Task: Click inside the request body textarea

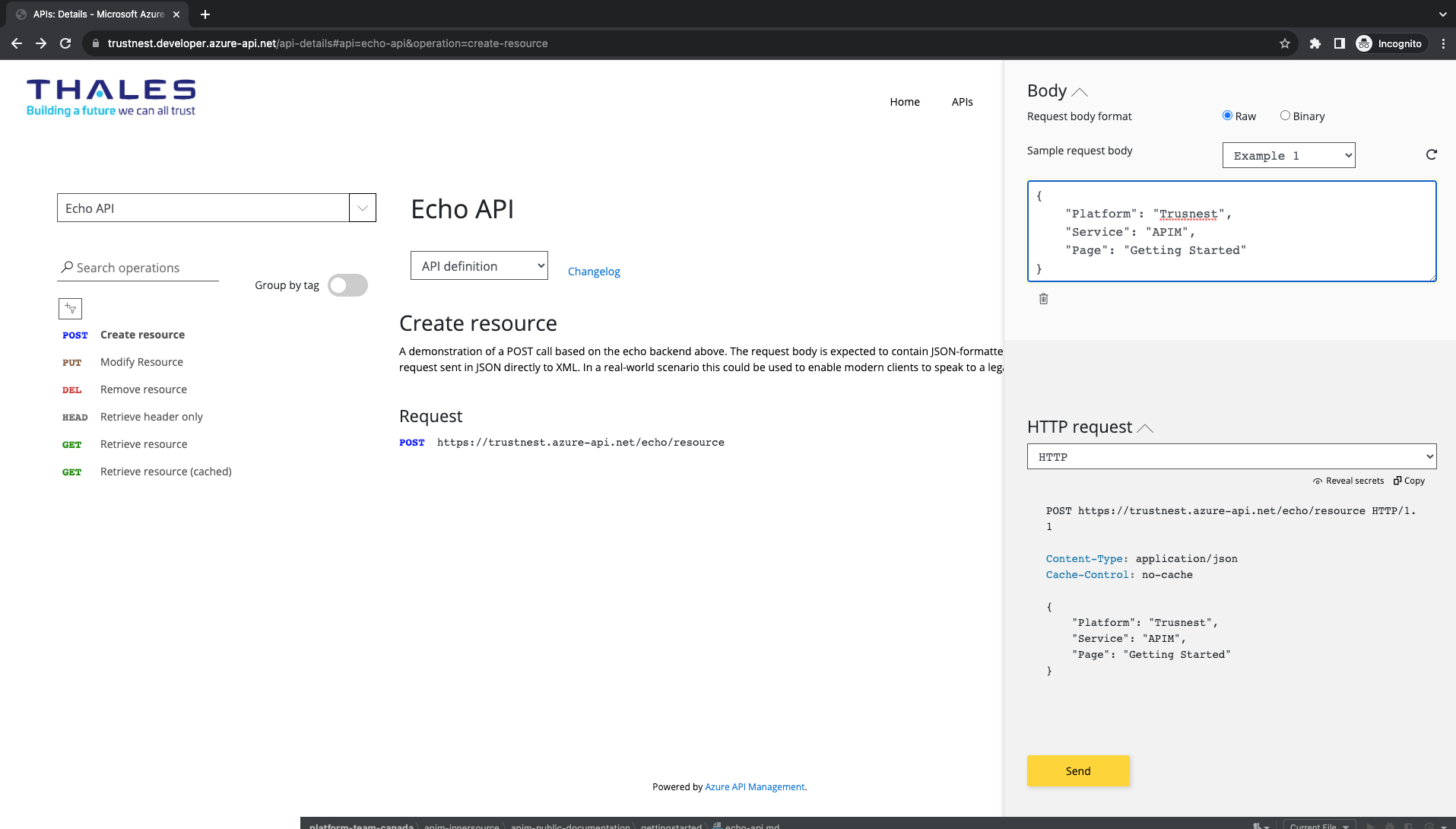Action: click(1232, 231)
